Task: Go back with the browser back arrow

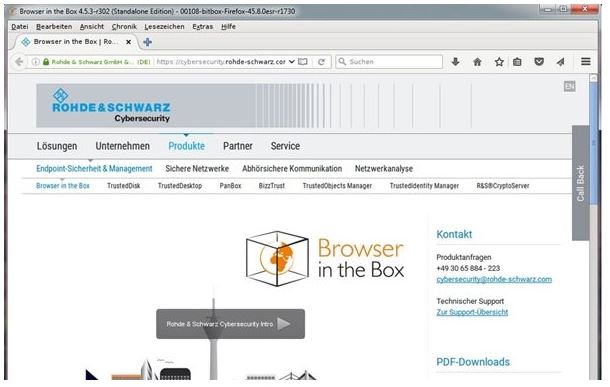Action: coord(19,62)
